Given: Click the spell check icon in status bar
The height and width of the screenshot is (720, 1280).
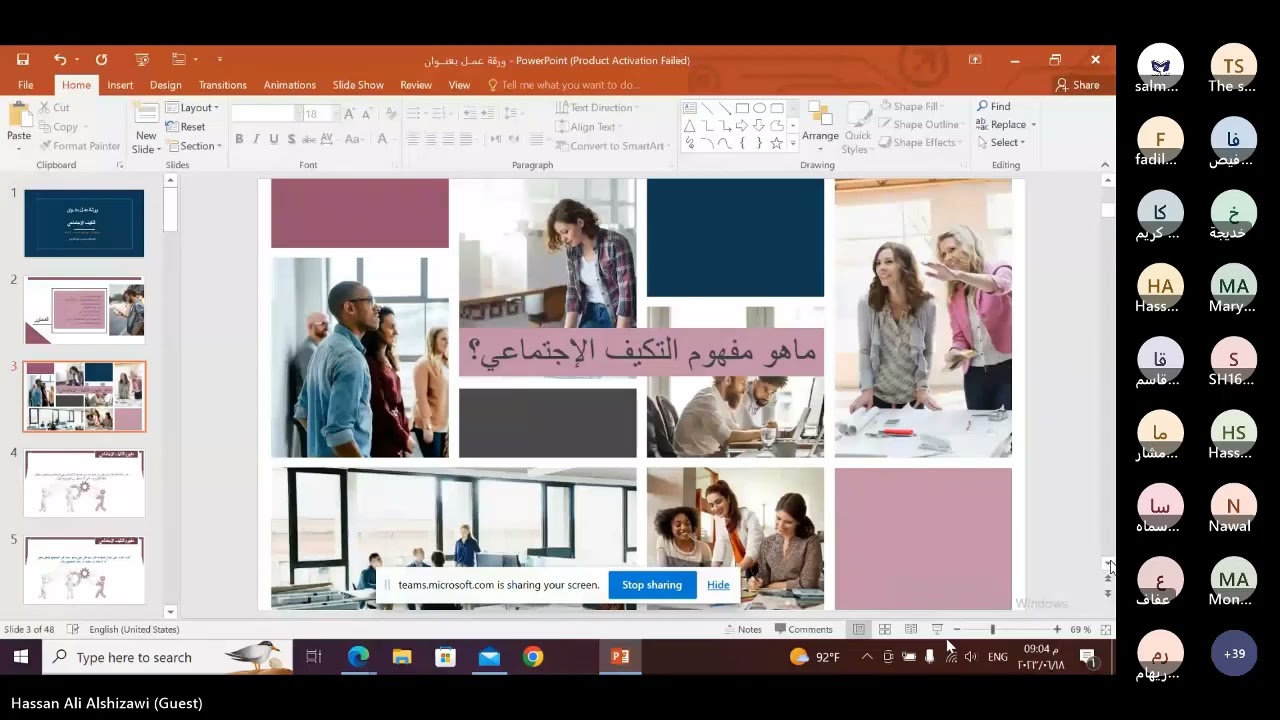Looking at the screenshot, I should click(x=73, y=629).
